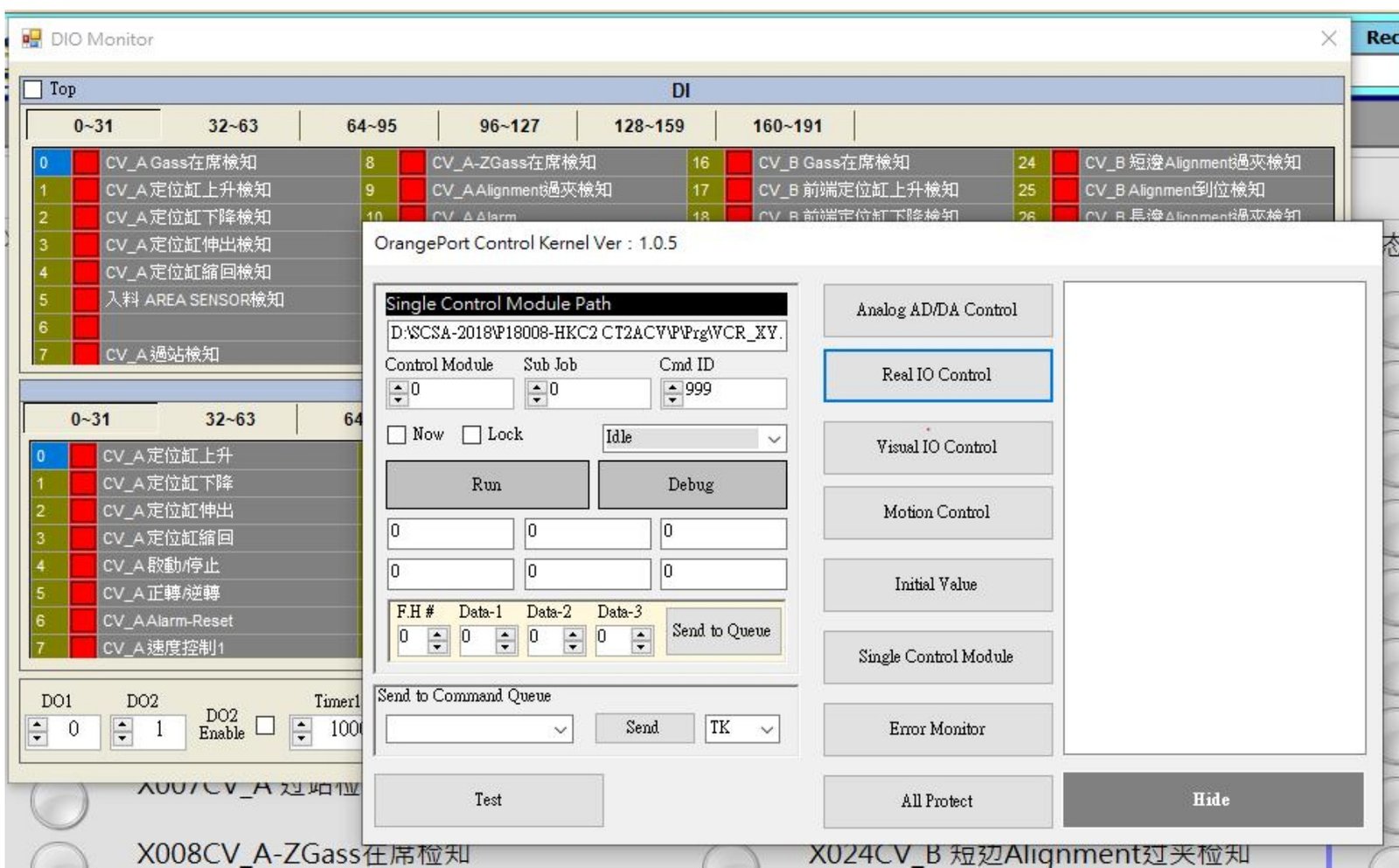The image size is (1399, 868).
Task: Switch to the DI 160~191 tab
Action: pyautogui.click(x=787, y=125)
